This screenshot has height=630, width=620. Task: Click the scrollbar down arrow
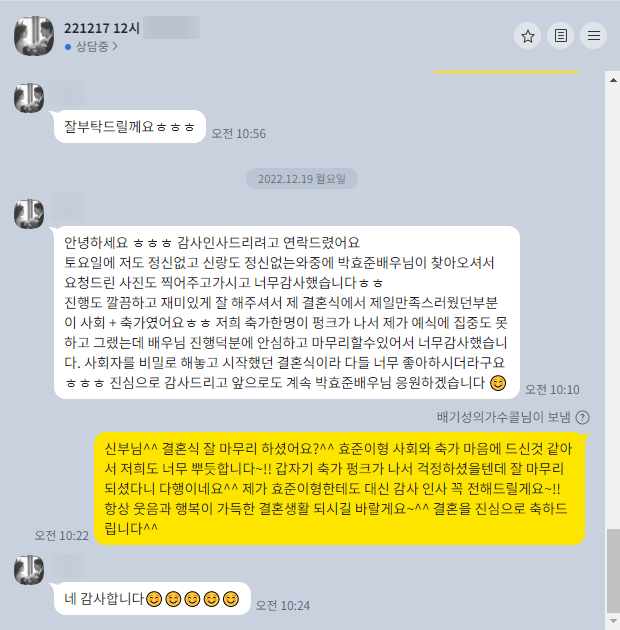(x=613, y=621)
